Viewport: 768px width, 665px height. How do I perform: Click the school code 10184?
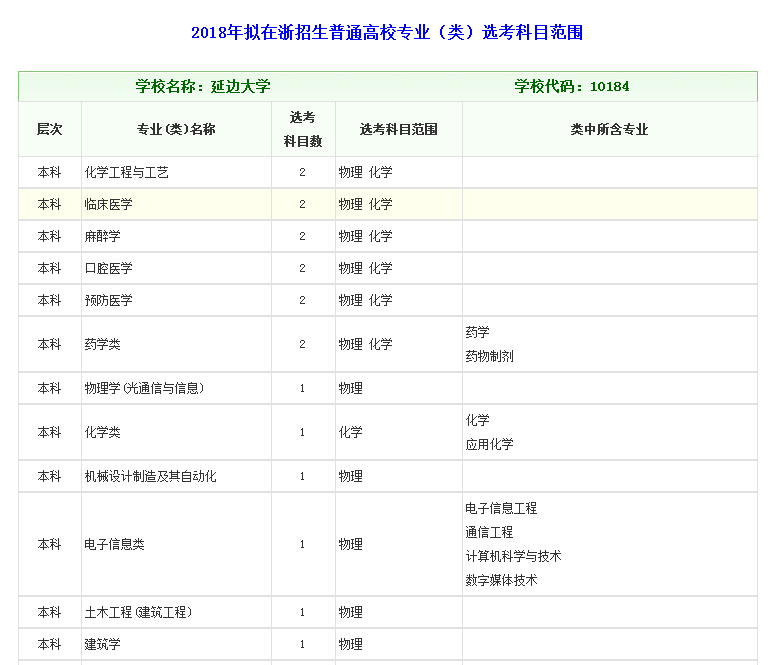[609, 87]
